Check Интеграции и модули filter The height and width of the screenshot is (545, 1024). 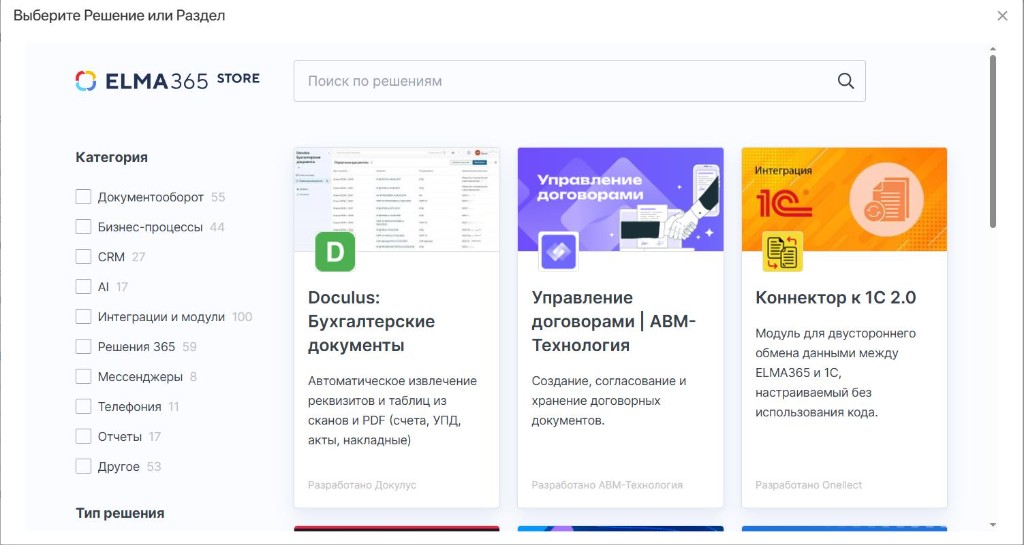pyautogui.click(x=83, y=317)
